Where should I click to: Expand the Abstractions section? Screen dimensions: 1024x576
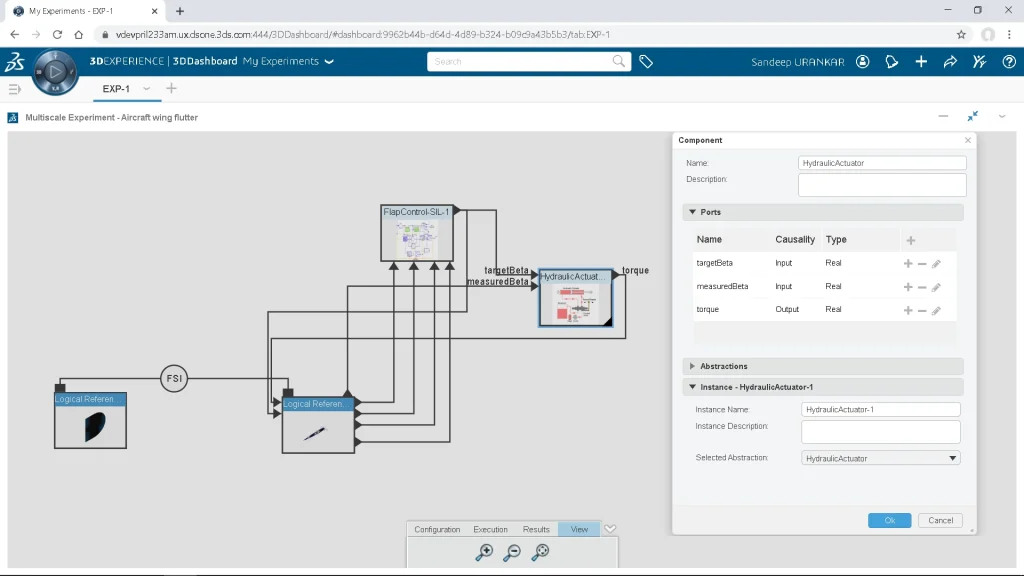click(x=690, y=366)
